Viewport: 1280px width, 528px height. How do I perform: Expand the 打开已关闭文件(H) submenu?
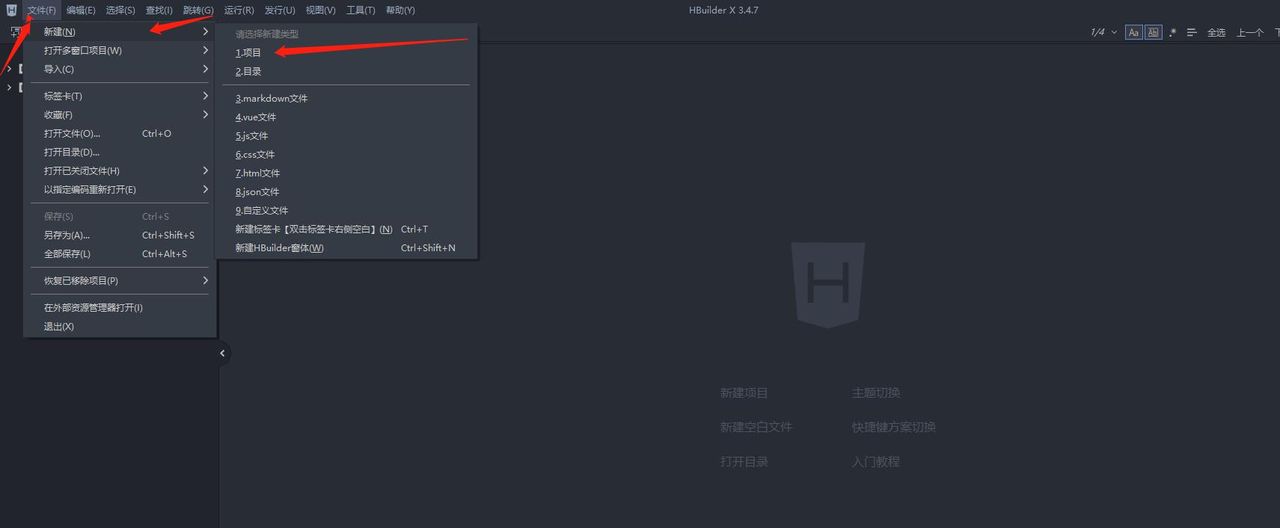(x=120, y=171)
